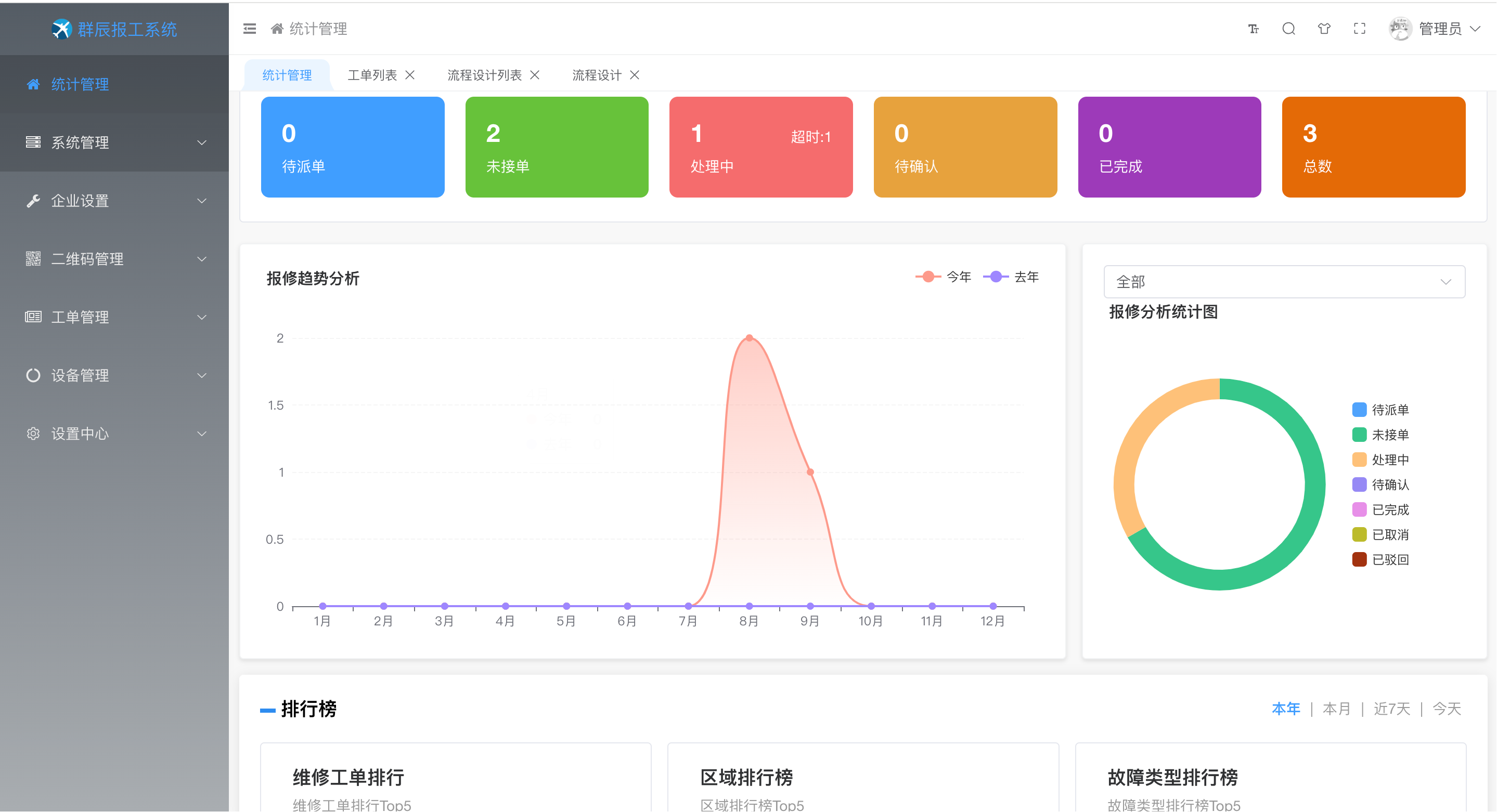The height and width of the screenshot is (812, 1497).
Task: Close the 流程设计 tab
Action: click(635, 75)
